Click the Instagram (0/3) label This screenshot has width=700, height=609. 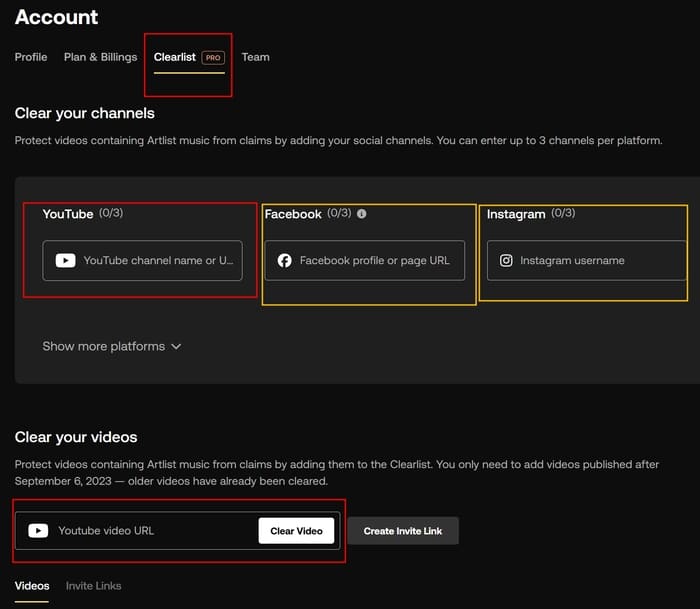pyautogui.click(x=531, y=214)
